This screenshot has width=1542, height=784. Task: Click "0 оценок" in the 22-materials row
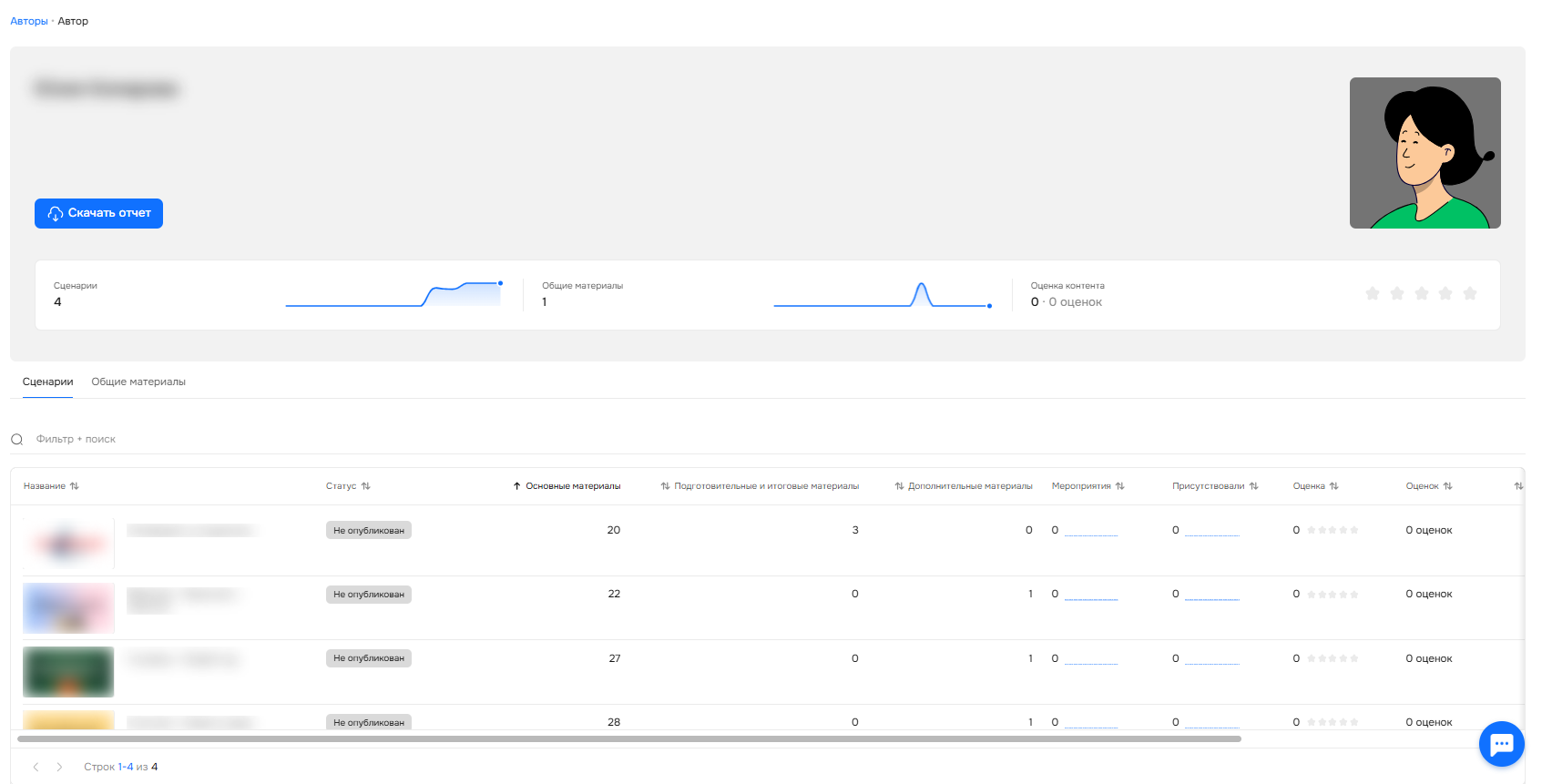tap(1429, 594)
